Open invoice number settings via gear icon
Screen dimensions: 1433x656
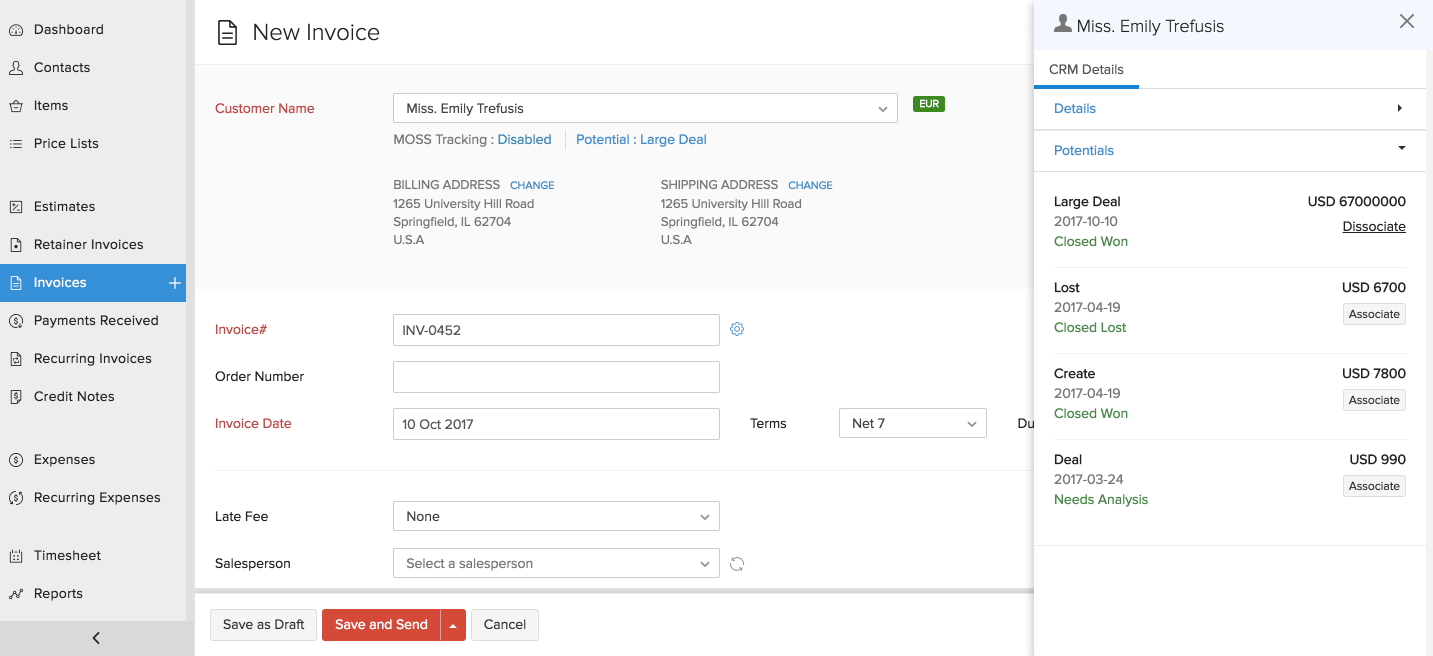pos(737,328)
